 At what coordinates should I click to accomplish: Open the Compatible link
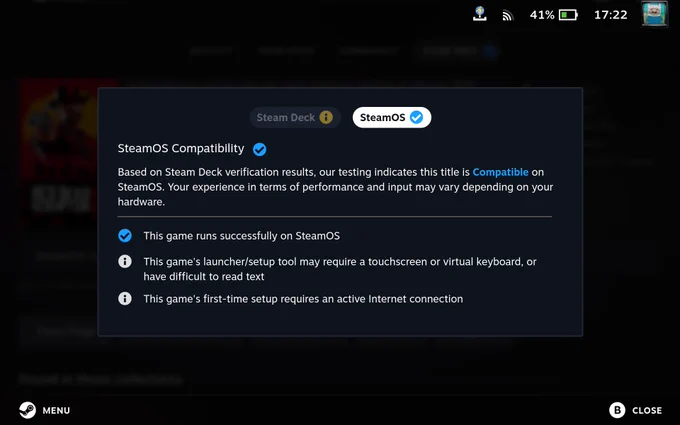tap(500, 172)
